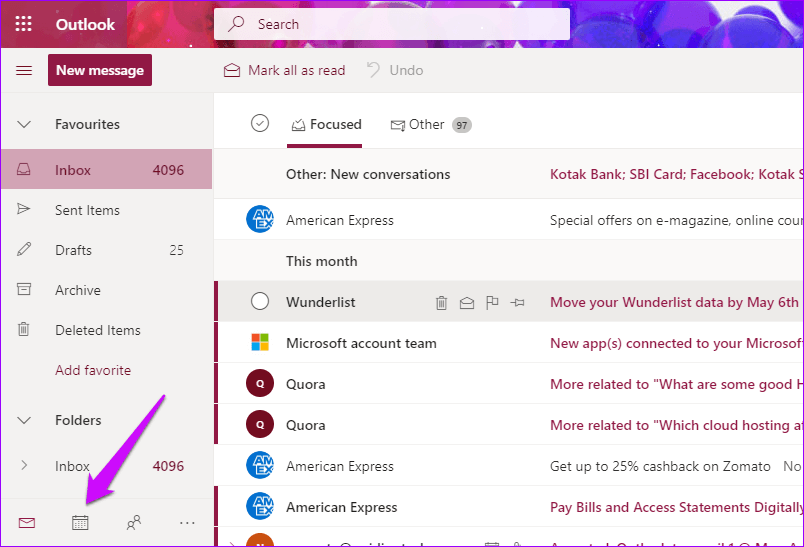Expand the Inbox folder under Folders
This screenshot has height=547, width=804.
[24, 465]
